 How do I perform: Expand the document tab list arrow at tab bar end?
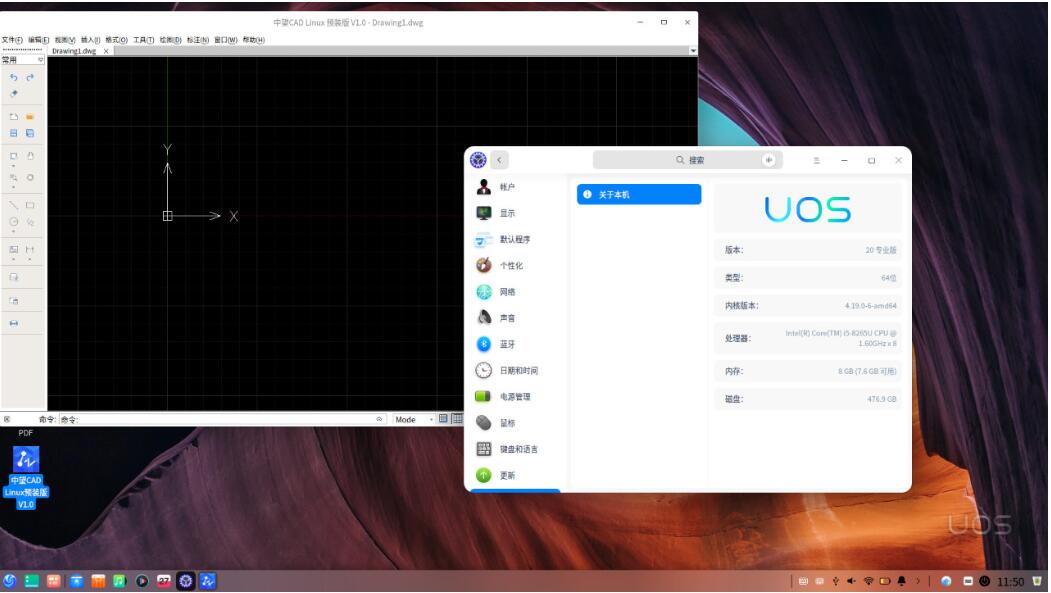click(693, 51)
